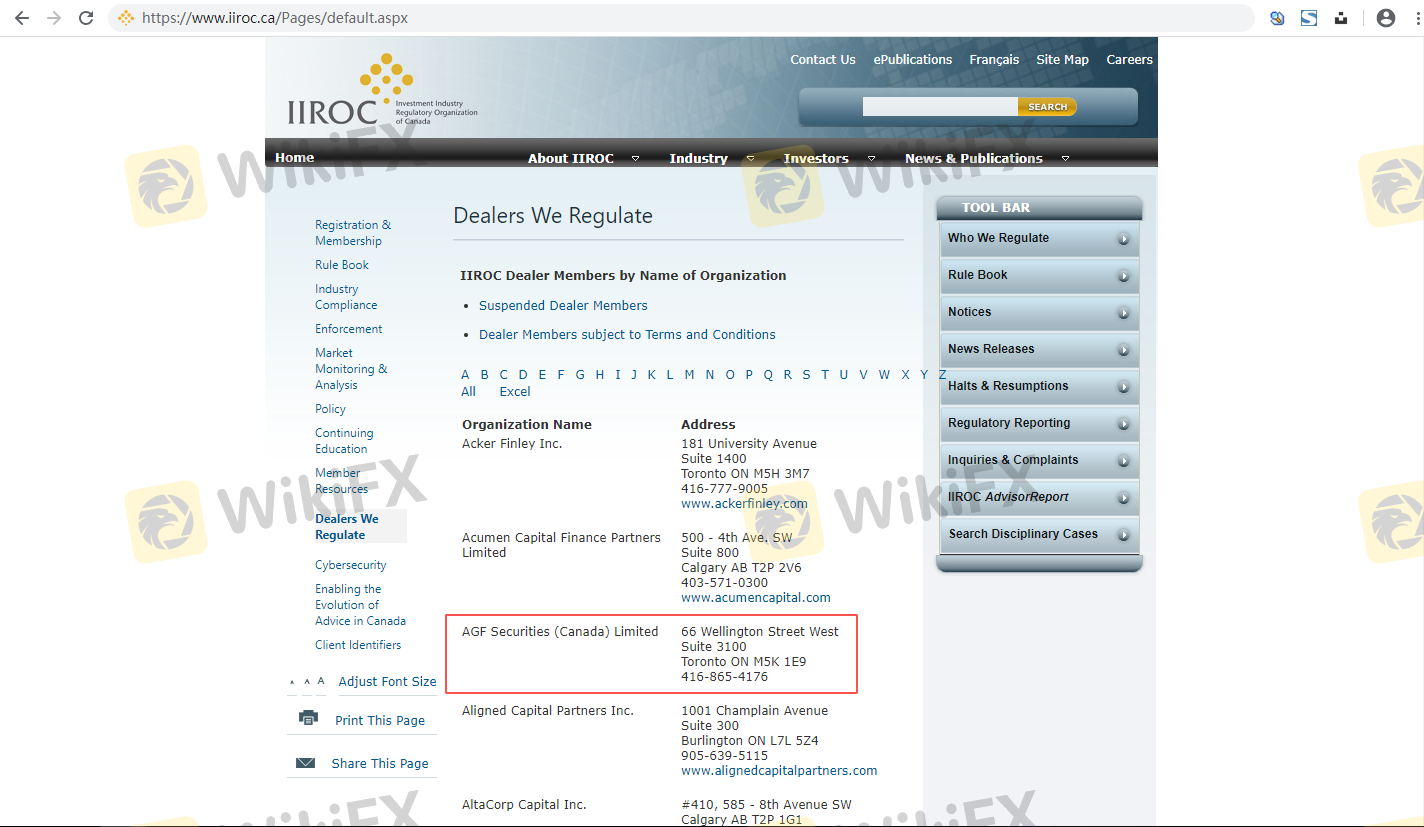Click the printer icon for Print This Page
The height and width of the screenshot is (827, 1424).
coord(308,718)
